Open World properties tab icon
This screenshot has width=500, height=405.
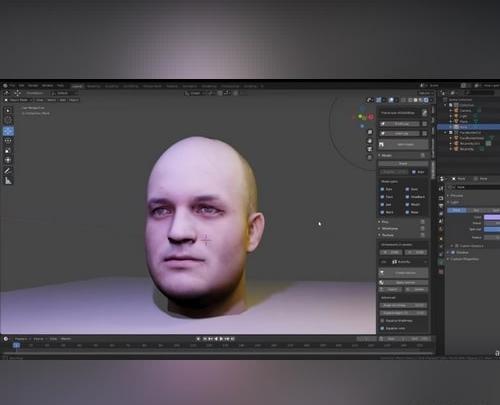pyautogui.click(x=441, y=230)
